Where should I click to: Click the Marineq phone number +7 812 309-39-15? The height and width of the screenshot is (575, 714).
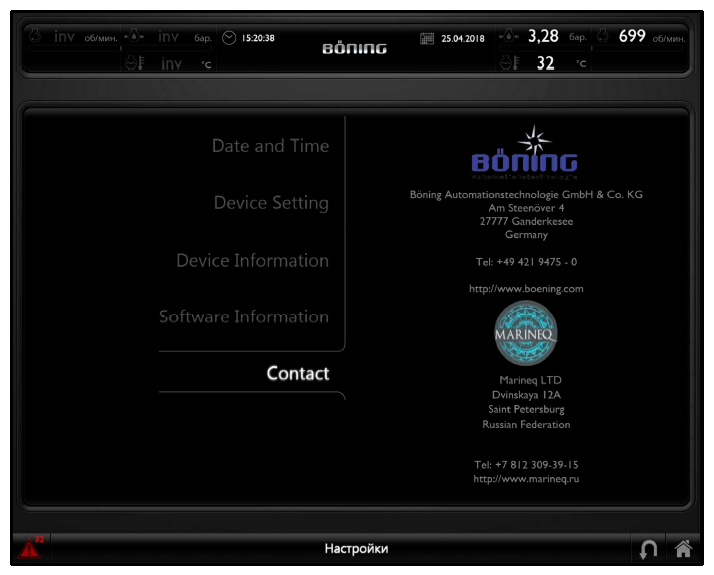[x=526, y=465]
